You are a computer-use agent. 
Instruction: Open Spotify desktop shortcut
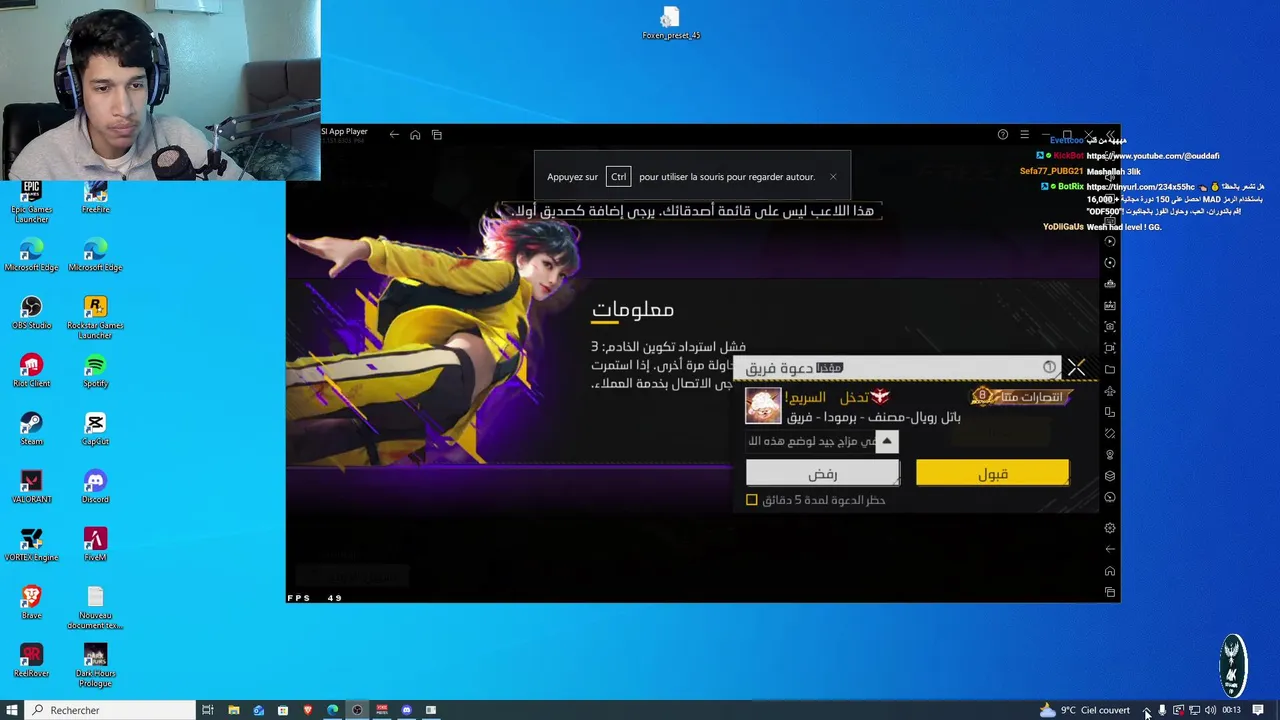click(x=95, y=371)
